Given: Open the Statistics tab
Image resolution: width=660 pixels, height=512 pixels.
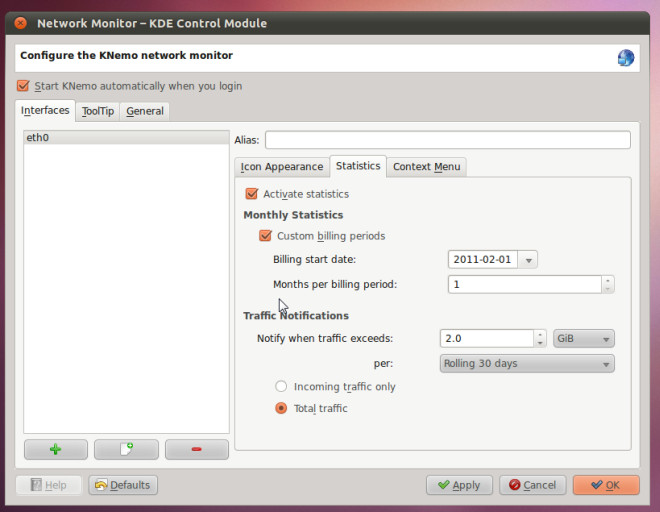Looking at the screenshot, I should 358,166.
